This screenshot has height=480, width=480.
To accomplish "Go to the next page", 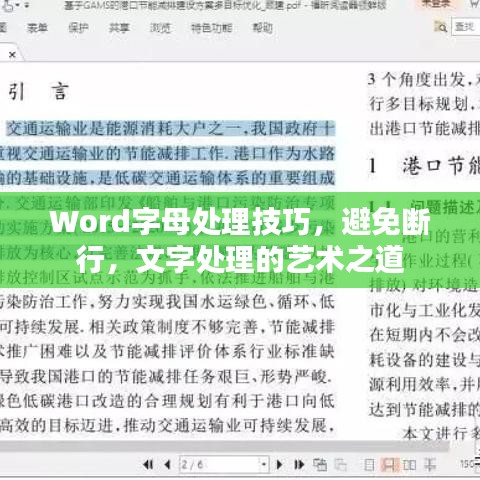I will click(279, 464).
